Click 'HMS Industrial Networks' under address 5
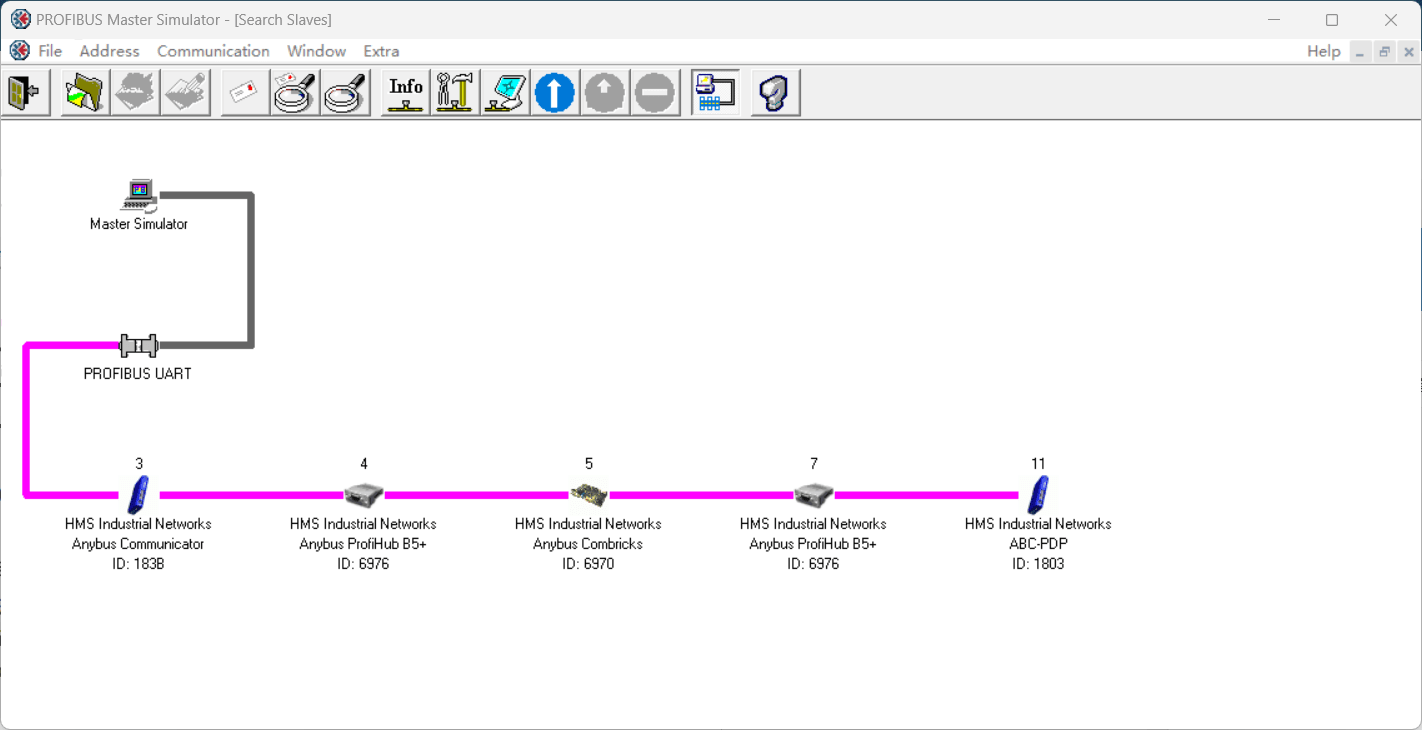The width and height of the screenshot is (1422, 730). tap(588, 524)
